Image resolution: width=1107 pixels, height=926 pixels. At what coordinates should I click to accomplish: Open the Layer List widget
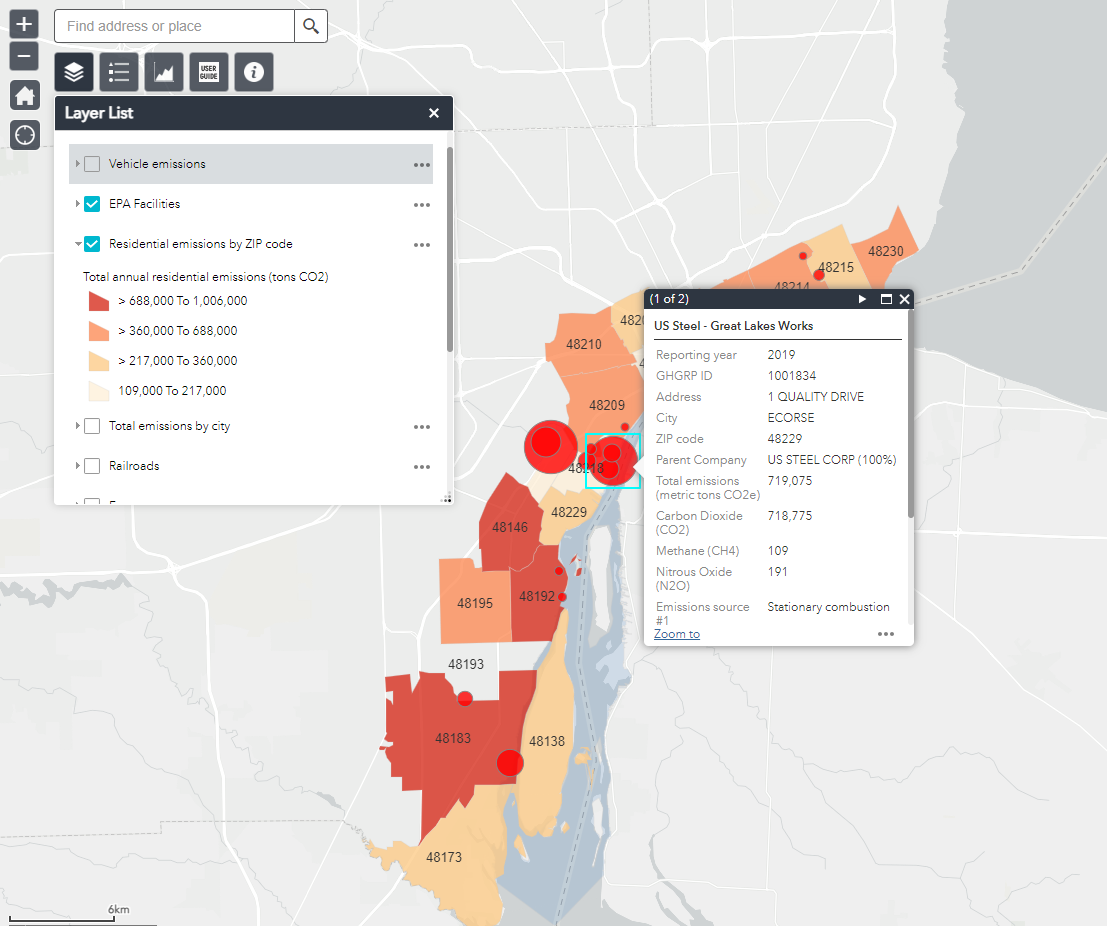pos(74,72)
